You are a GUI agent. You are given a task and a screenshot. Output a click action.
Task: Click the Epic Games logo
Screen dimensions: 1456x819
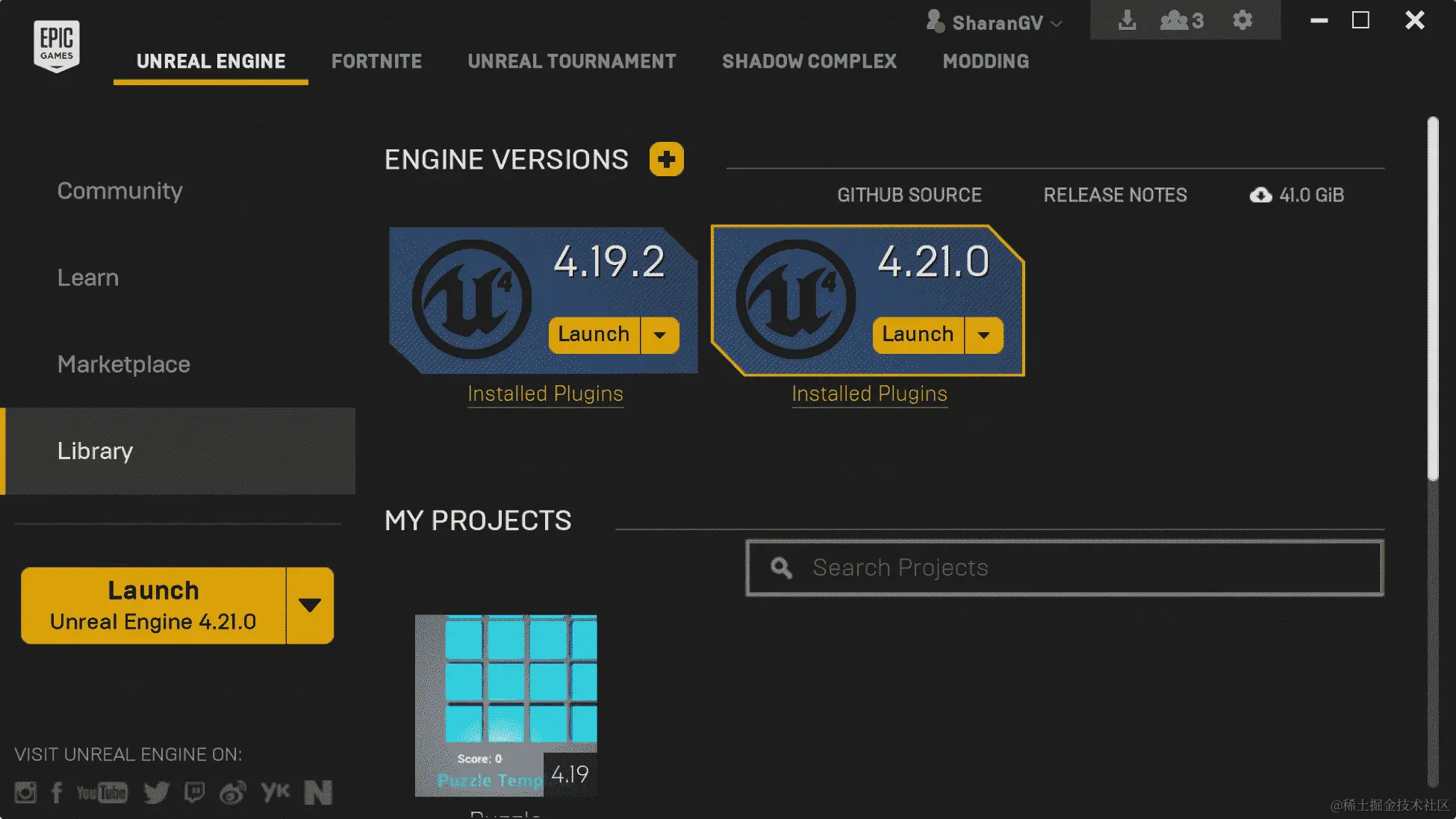coord(57,46)
